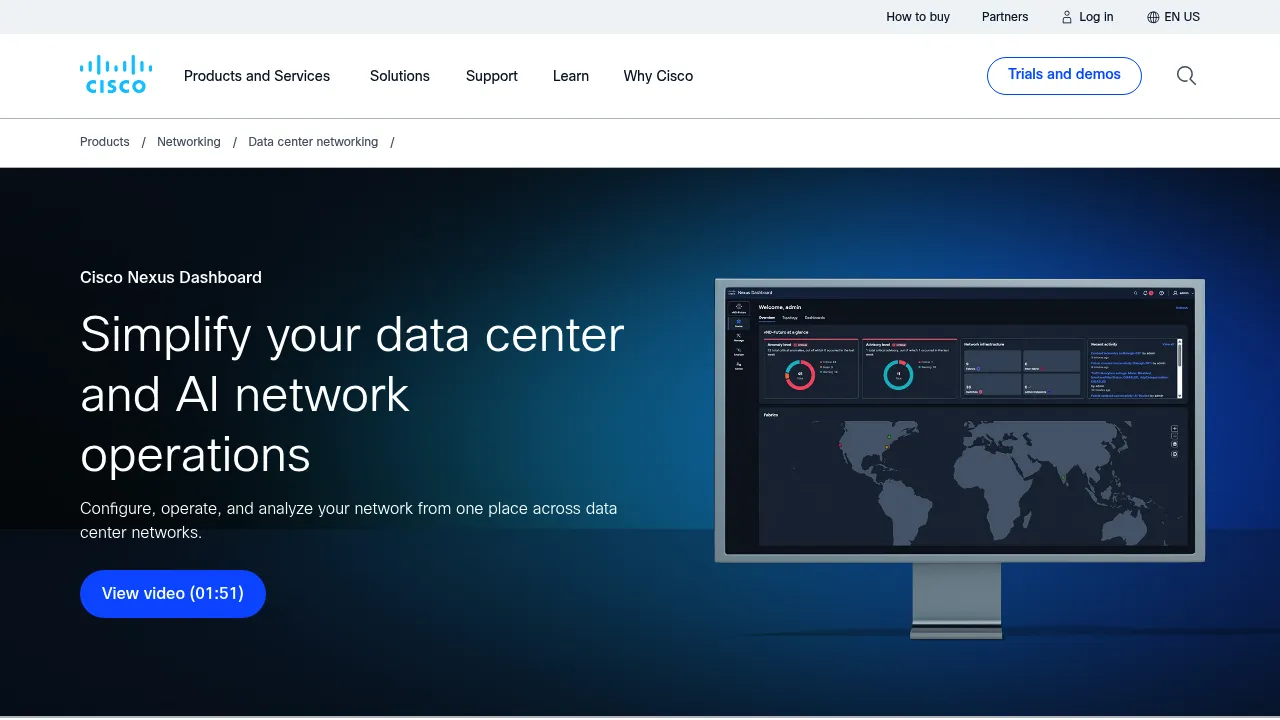Open the Learn menu
1280x720 pixels.
point(571,76)
